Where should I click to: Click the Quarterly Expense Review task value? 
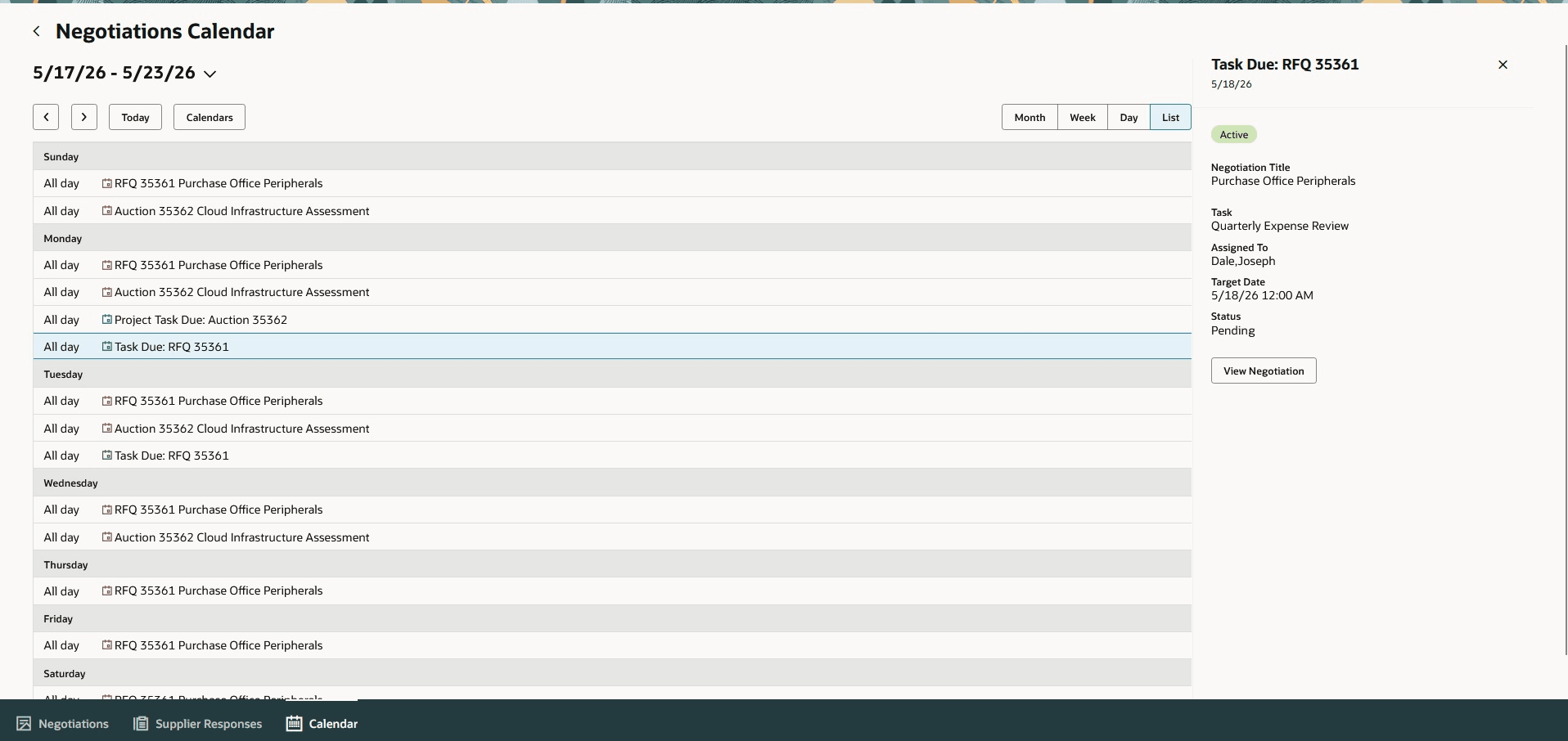point(1280,226)
